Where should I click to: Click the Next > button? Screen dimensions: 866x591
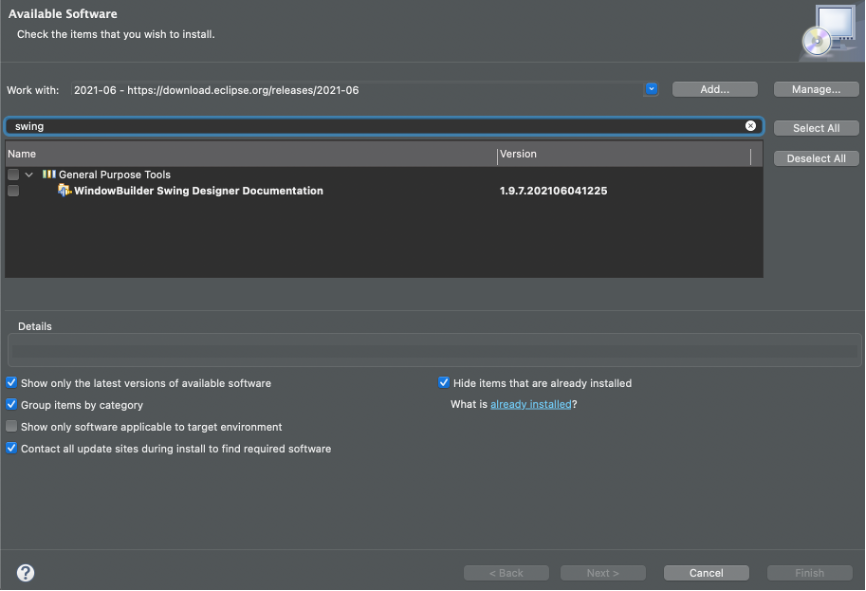pos(603,573)
